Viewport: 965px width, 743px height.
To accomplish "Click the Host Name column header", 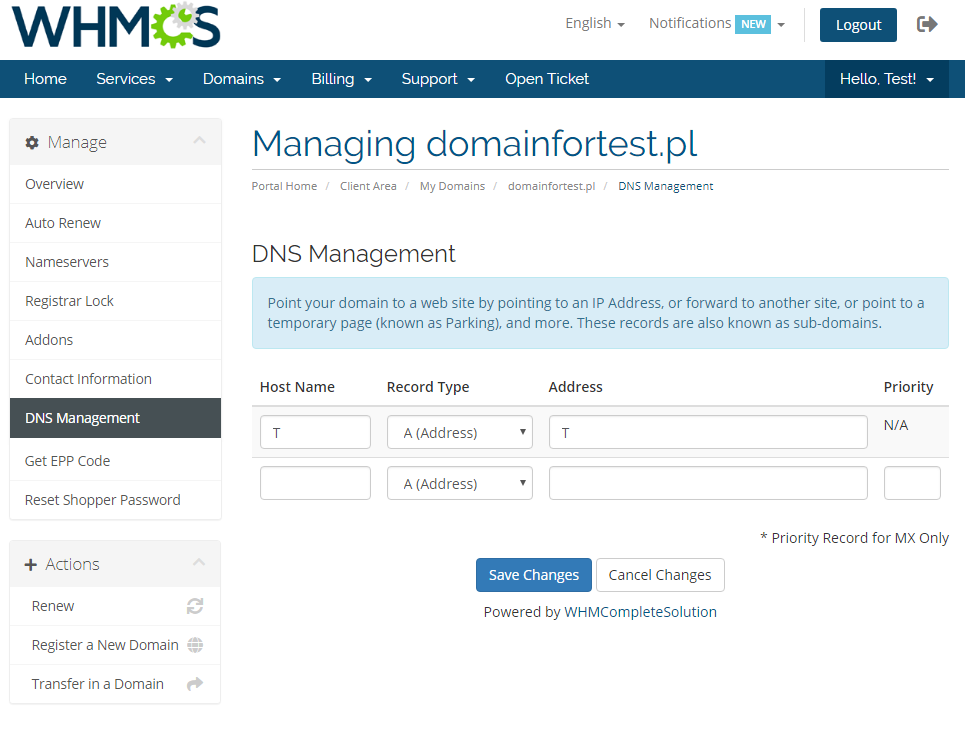I will click(297, 387).
